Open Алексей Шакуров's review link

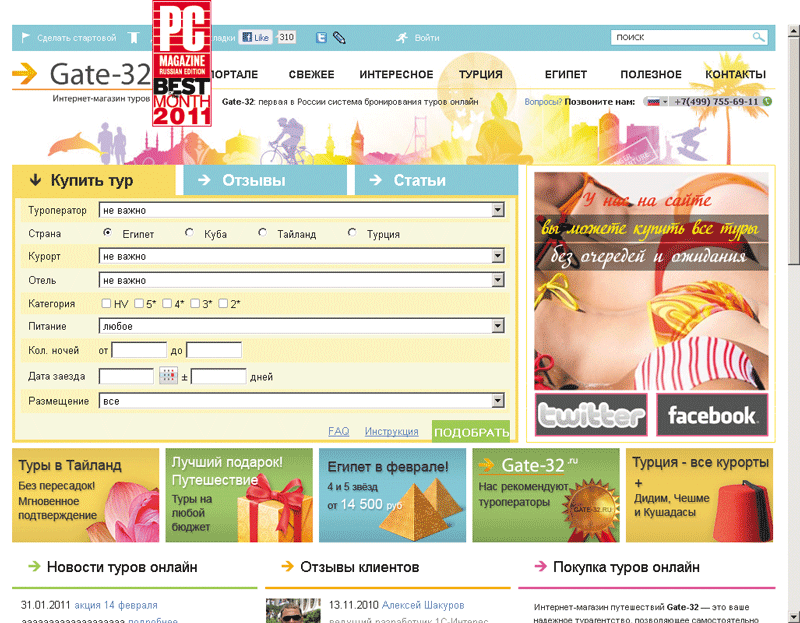[x=423, y=605]
